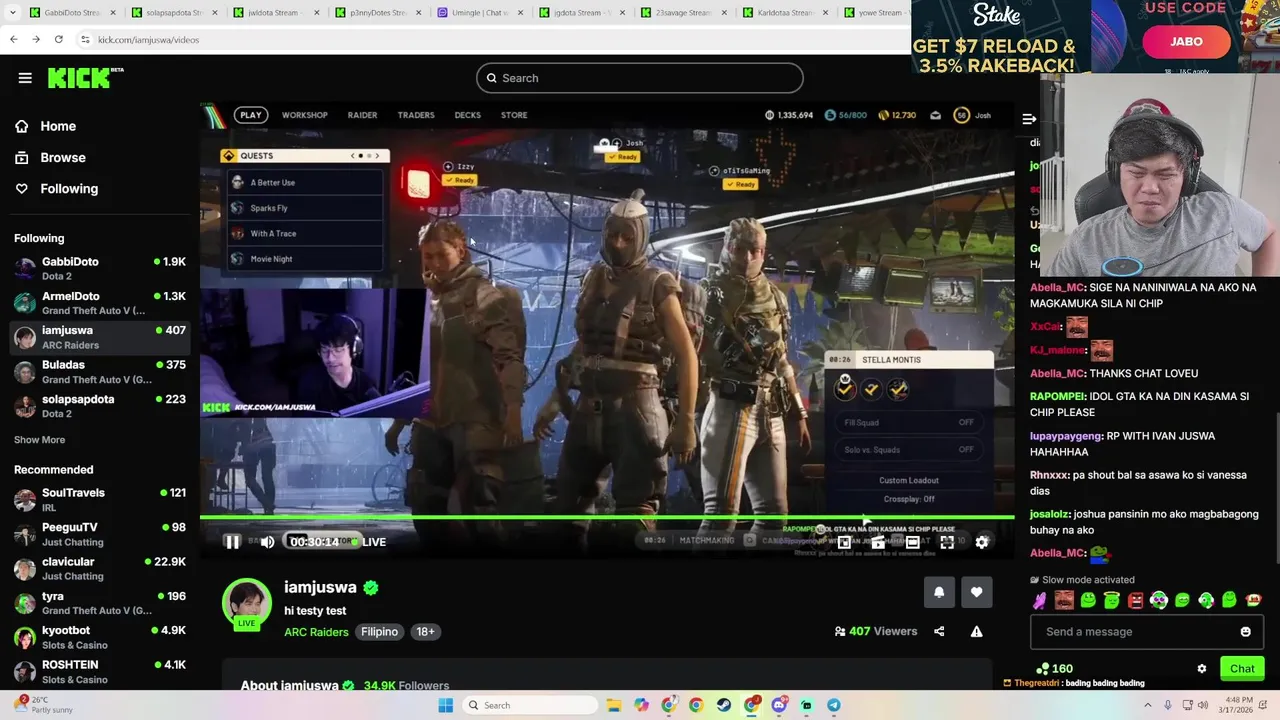Image resolution: width=1280 pixels, height=720 pixels.
Task: Insert the angry red face emote
Action: coord(1135,601)
